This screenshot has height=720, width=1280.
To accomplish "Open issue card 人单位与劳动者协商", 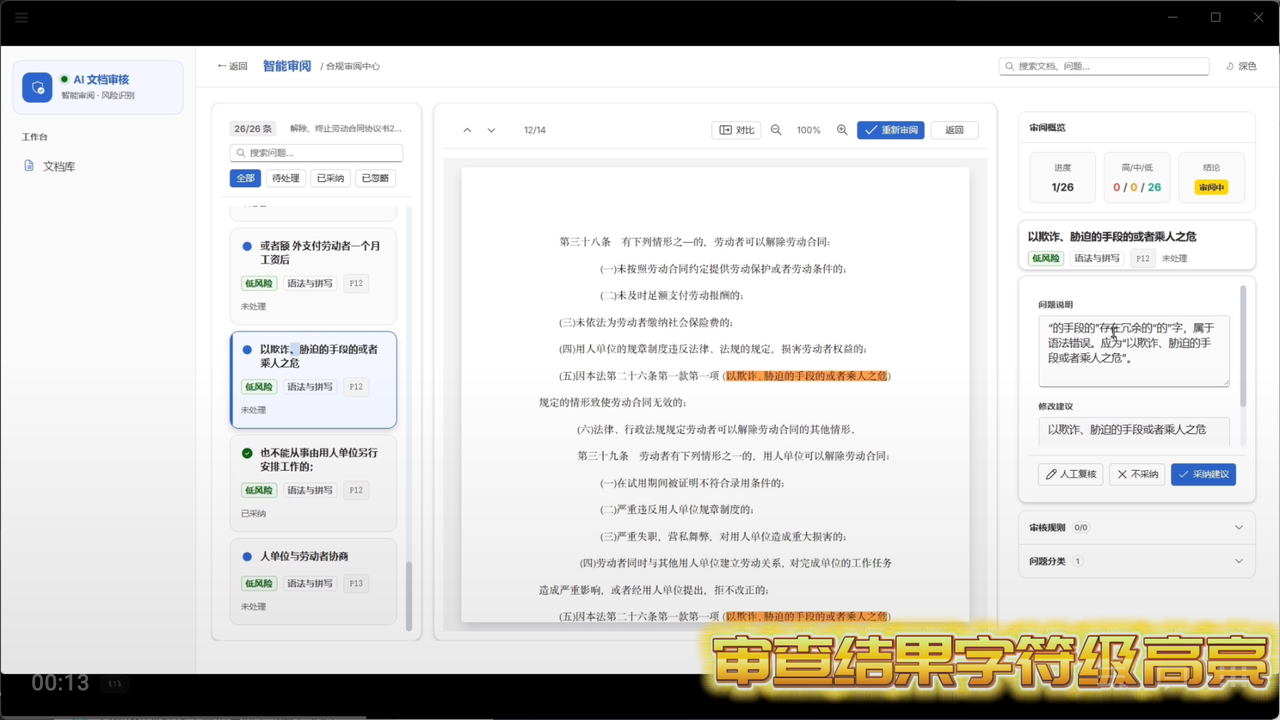I will click(313, 581).
